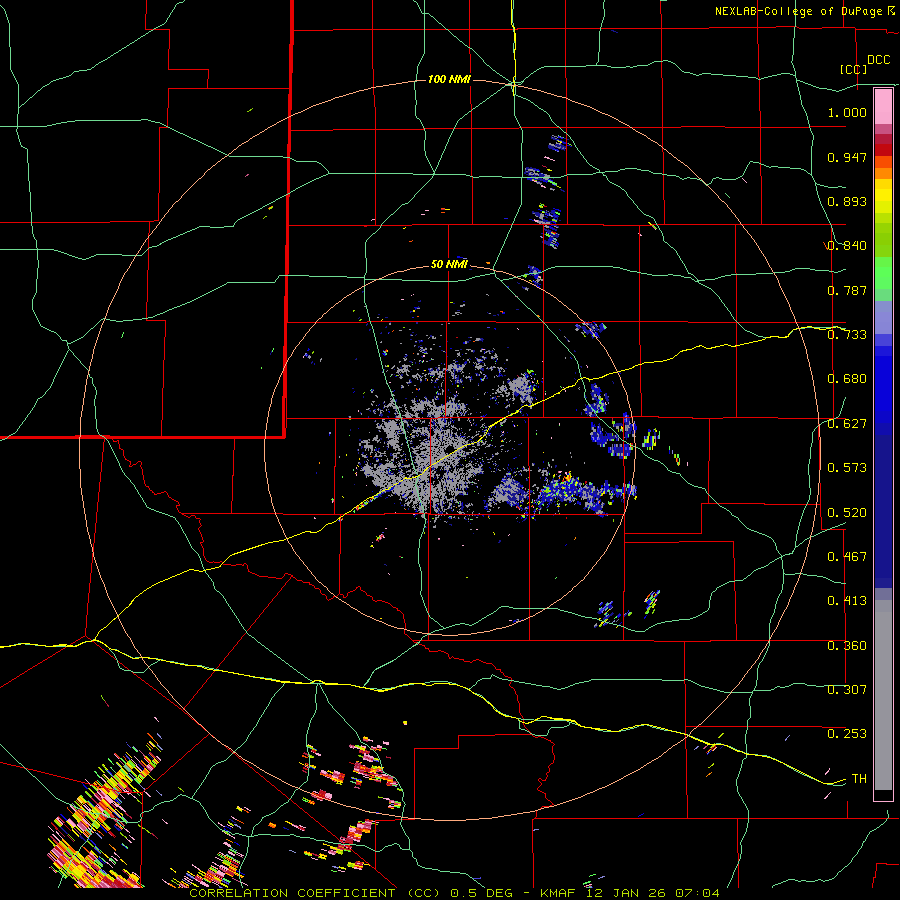
Task: Click the DCC label above the color scale
Action: click(x=878, y=59)
